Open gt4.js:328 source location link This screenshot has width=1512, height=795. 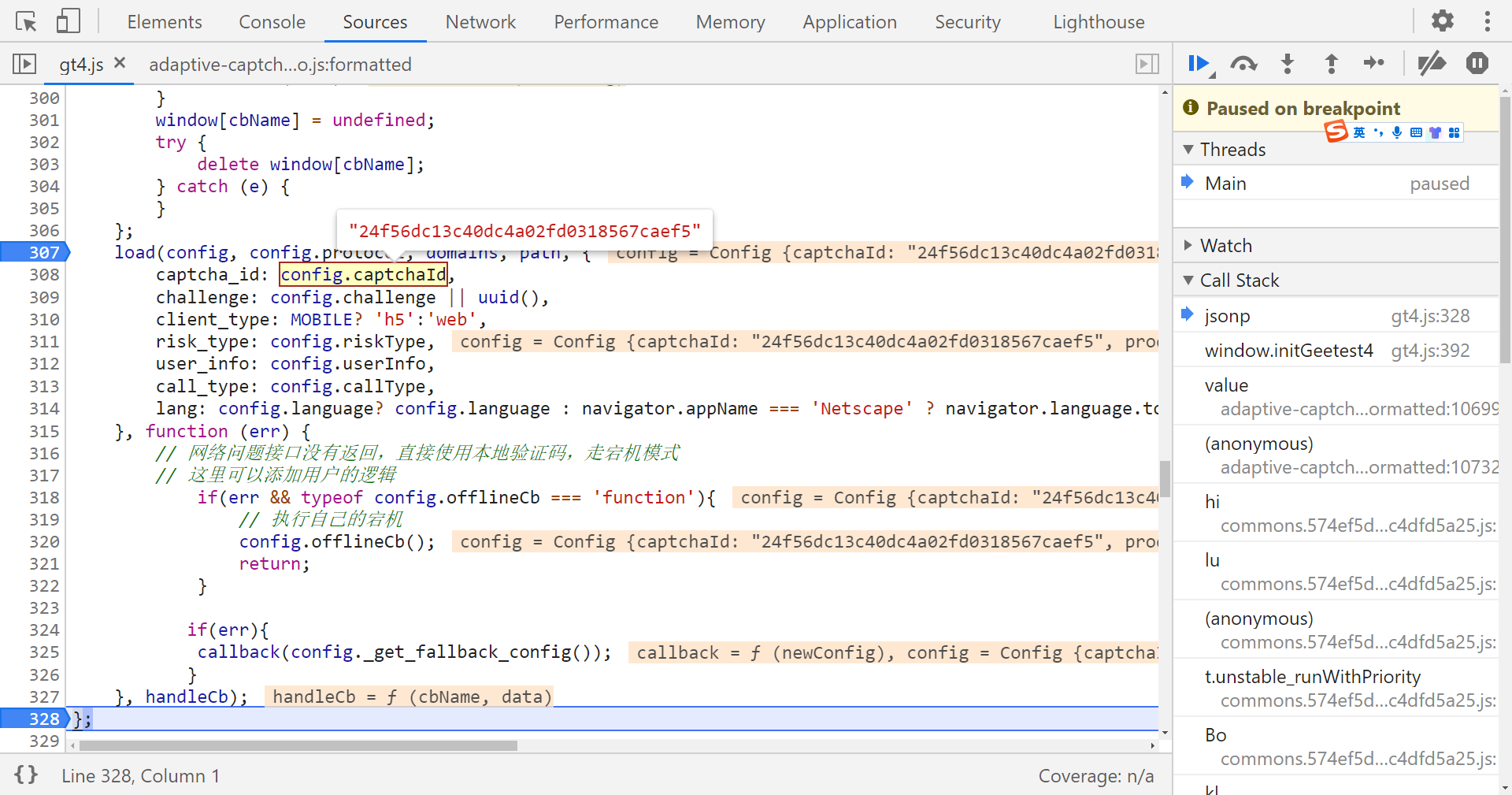1430,315
